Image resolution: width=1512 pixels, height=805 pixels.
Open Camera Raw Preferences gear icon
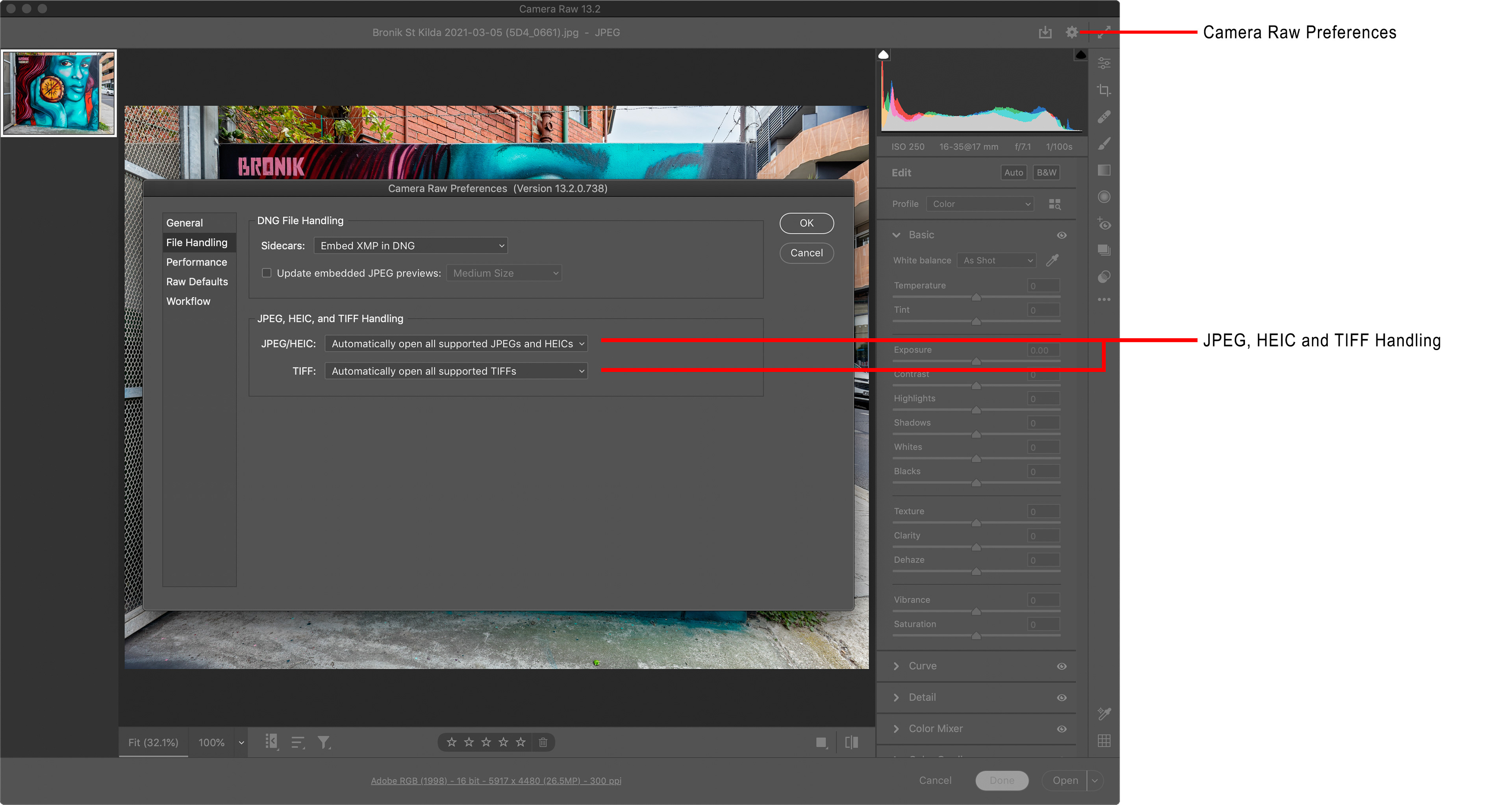(1071, 32)
